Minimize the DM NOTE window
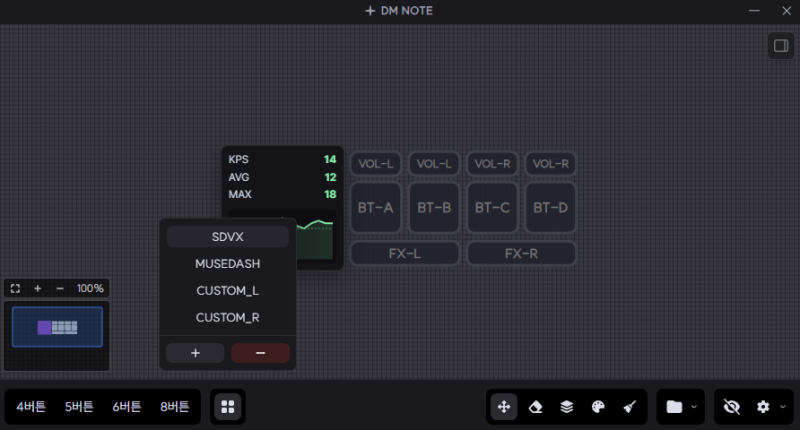The image size is (800, 430). click(x=754, y=11)
